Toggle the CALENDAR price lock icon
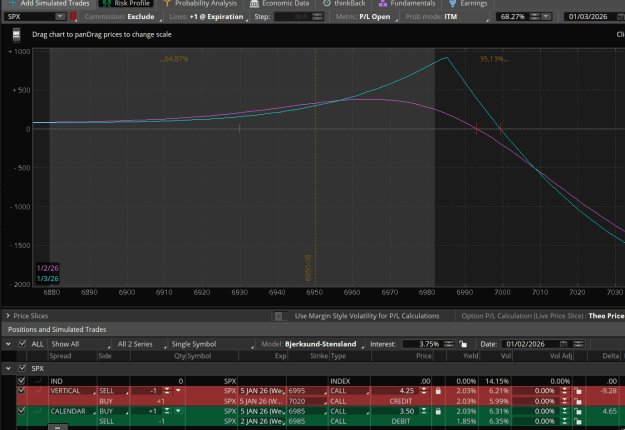 tap(438, 411)
